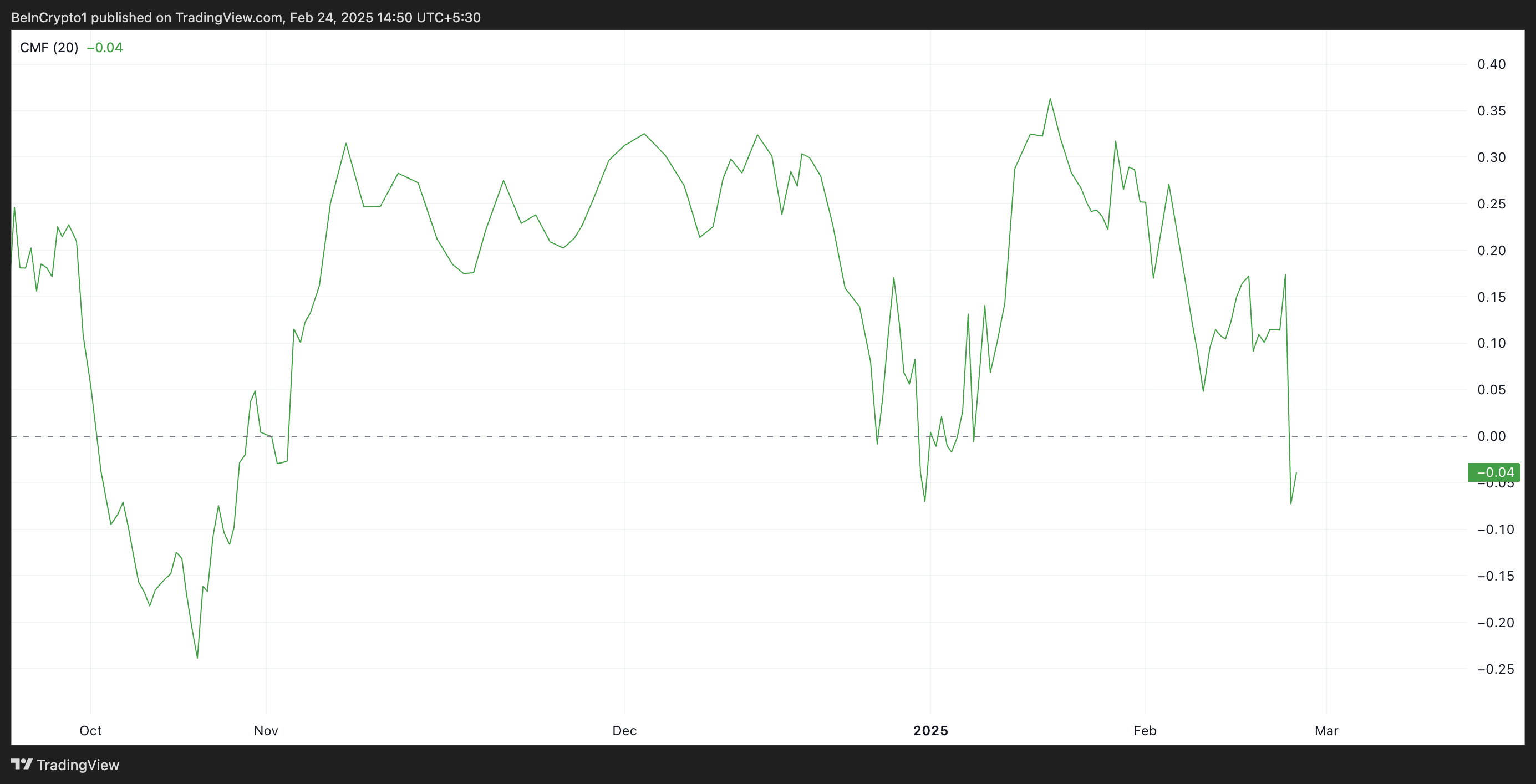The image size is (1536, 784).
Task: Click the Mar label on time axis
Action: [1326, 730]
